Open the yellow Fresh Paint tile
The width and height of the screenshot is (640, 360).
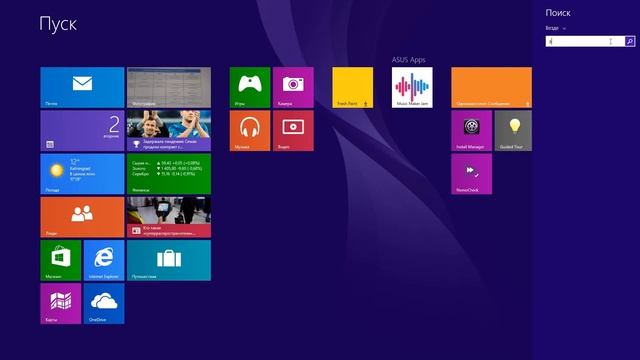tap(353, 87)
